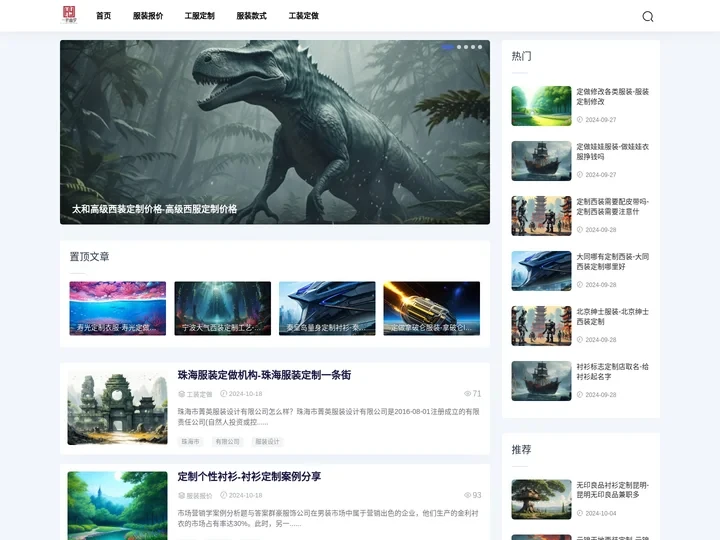Select the 珠海市 tag

pos(190,441)
